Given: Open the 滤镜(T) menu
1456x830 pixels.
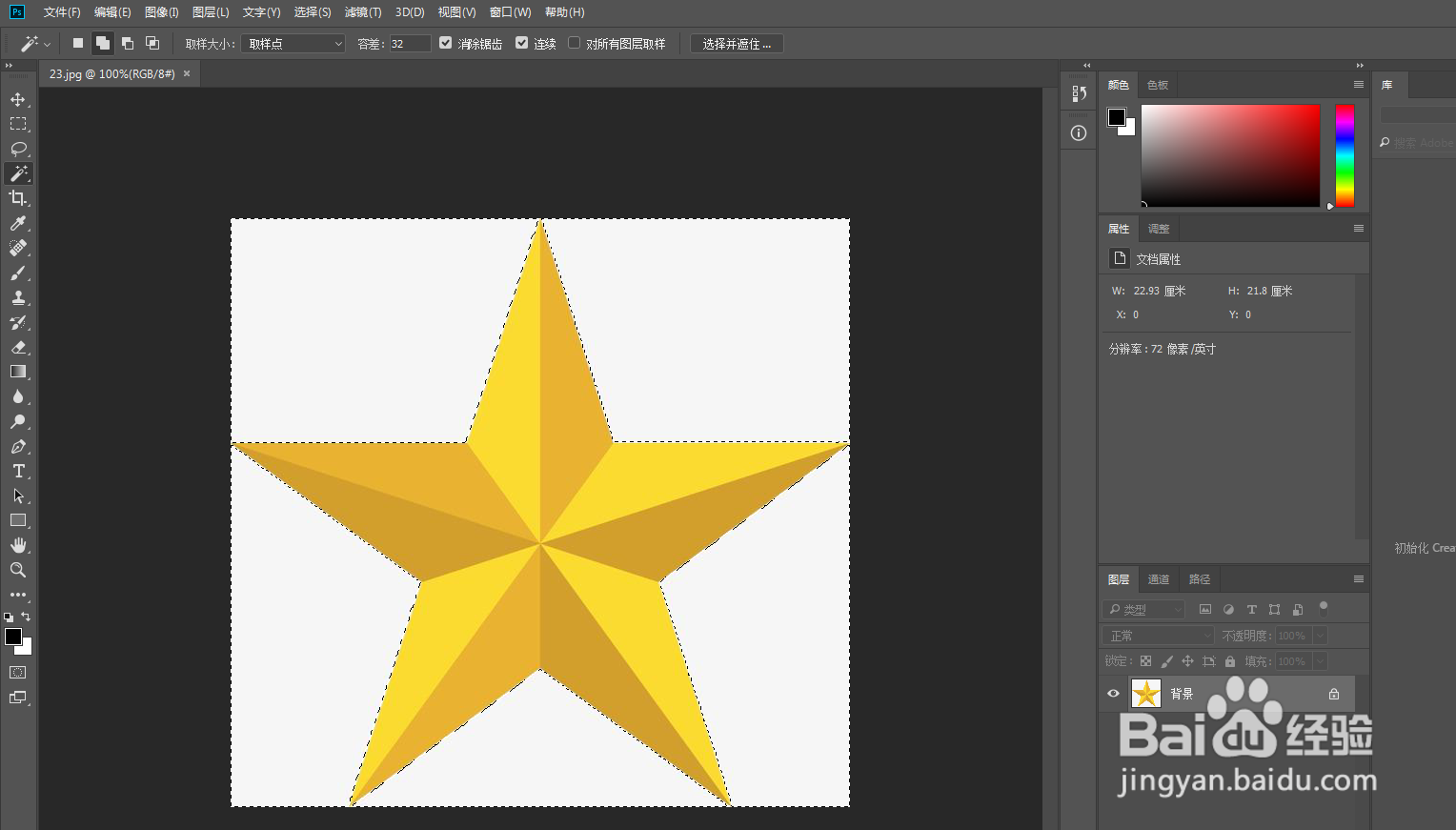Looking at the screenshot, I should coord(363,12).
